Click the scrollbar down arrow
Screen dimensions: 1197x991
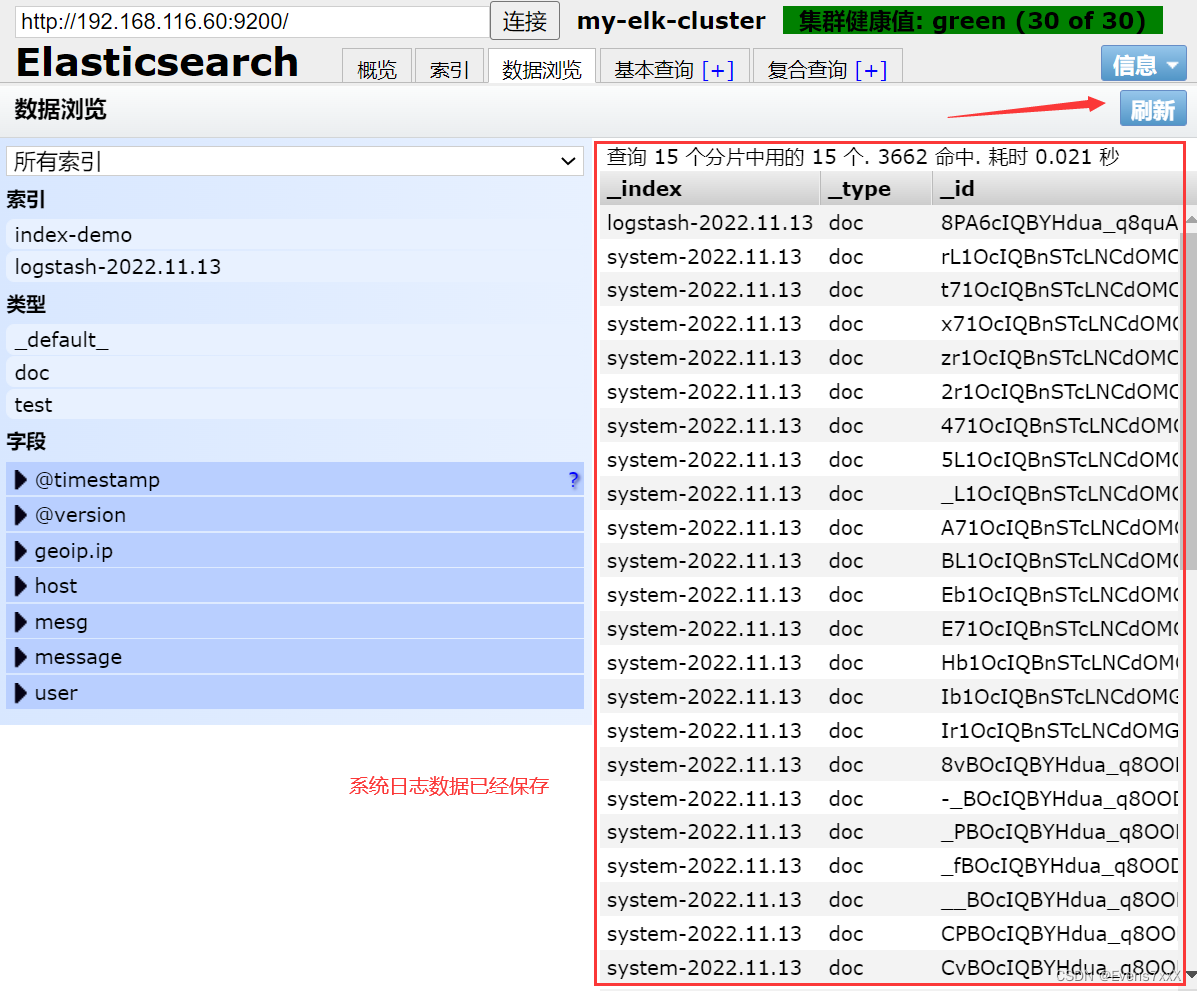[1190, 975]
